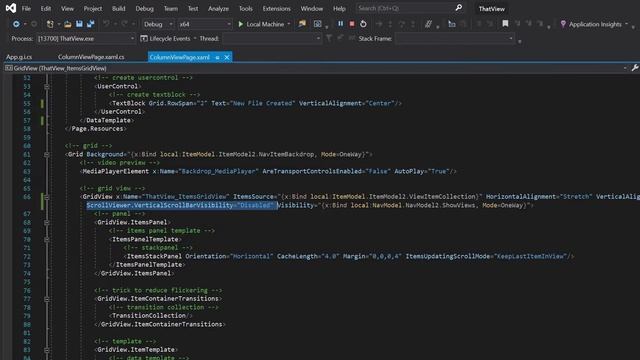Open the Tools menu

(246, 8)
